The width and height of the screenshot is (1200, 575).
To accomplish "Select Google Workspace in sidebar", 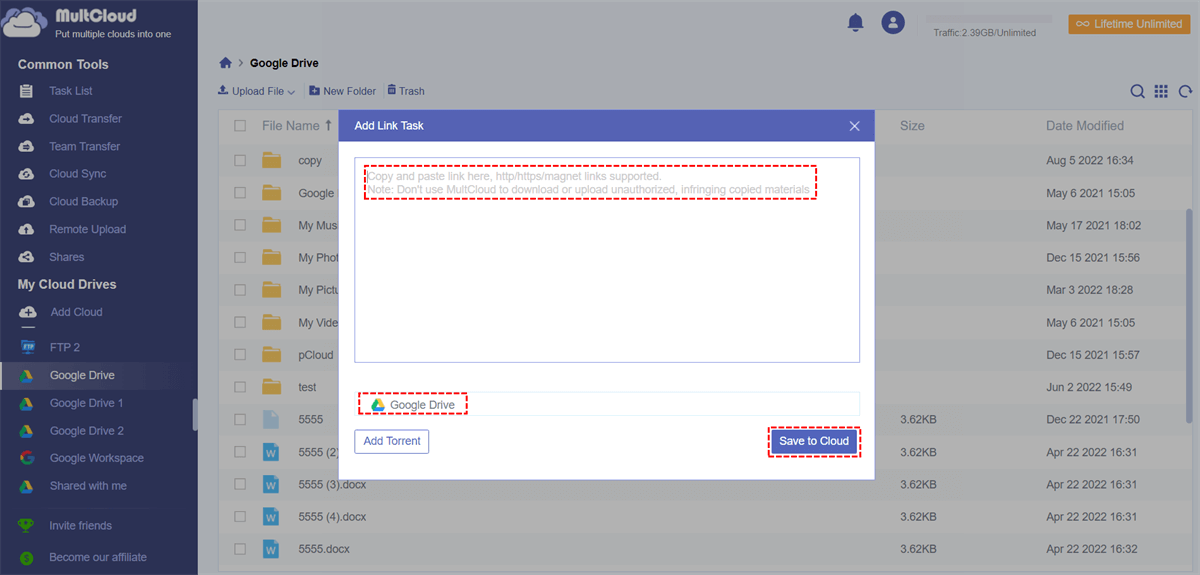I will [x=96, y=458].
